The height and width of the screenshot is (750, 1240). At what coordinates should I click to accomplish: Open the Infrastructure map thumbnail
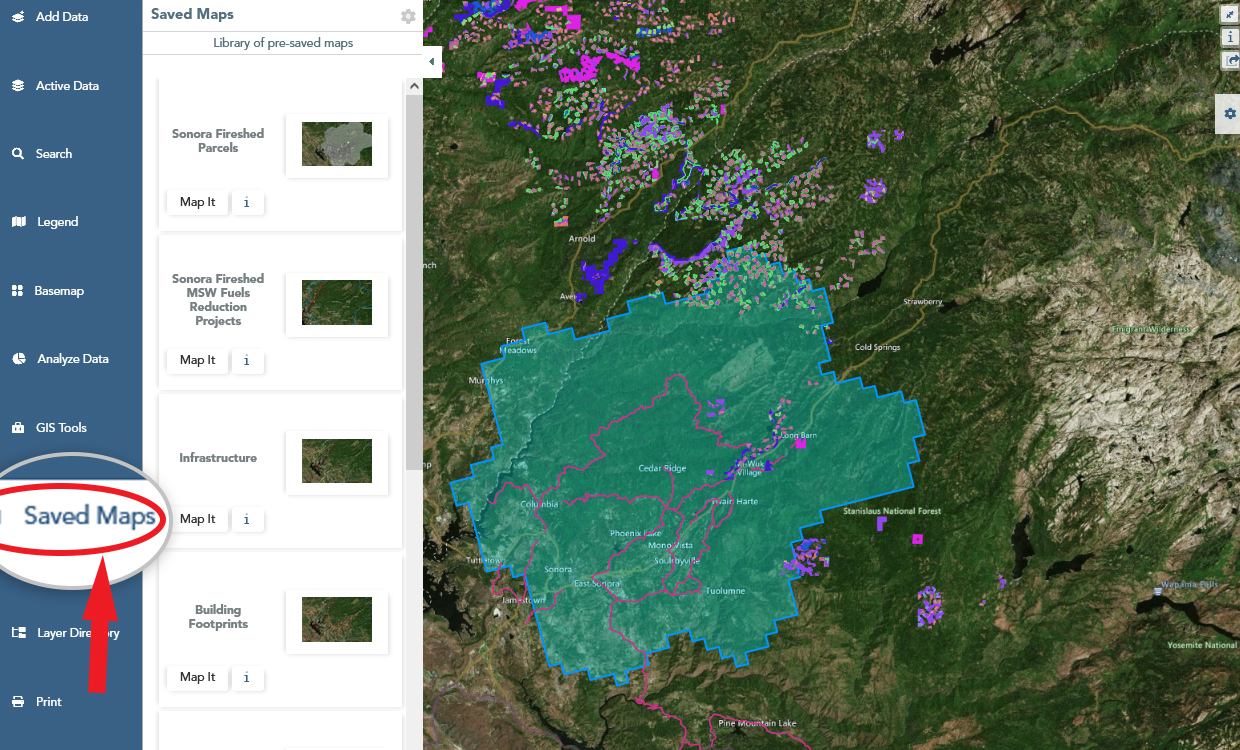337,461
